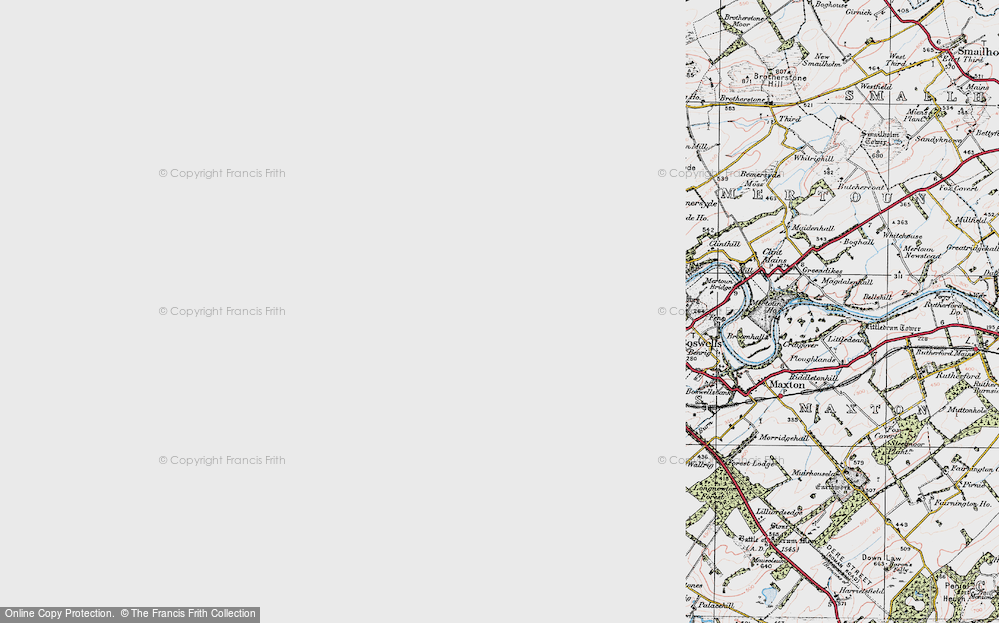Select the Forest Lodge label

coord(752,464)
